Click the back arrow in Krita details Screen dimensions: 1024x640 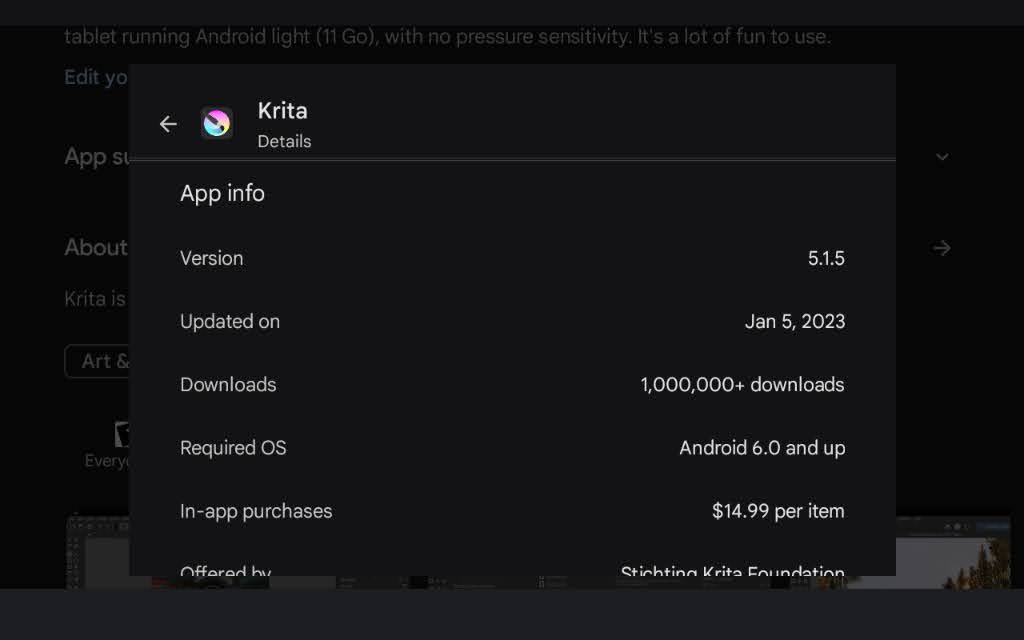(x=168, y=124)
